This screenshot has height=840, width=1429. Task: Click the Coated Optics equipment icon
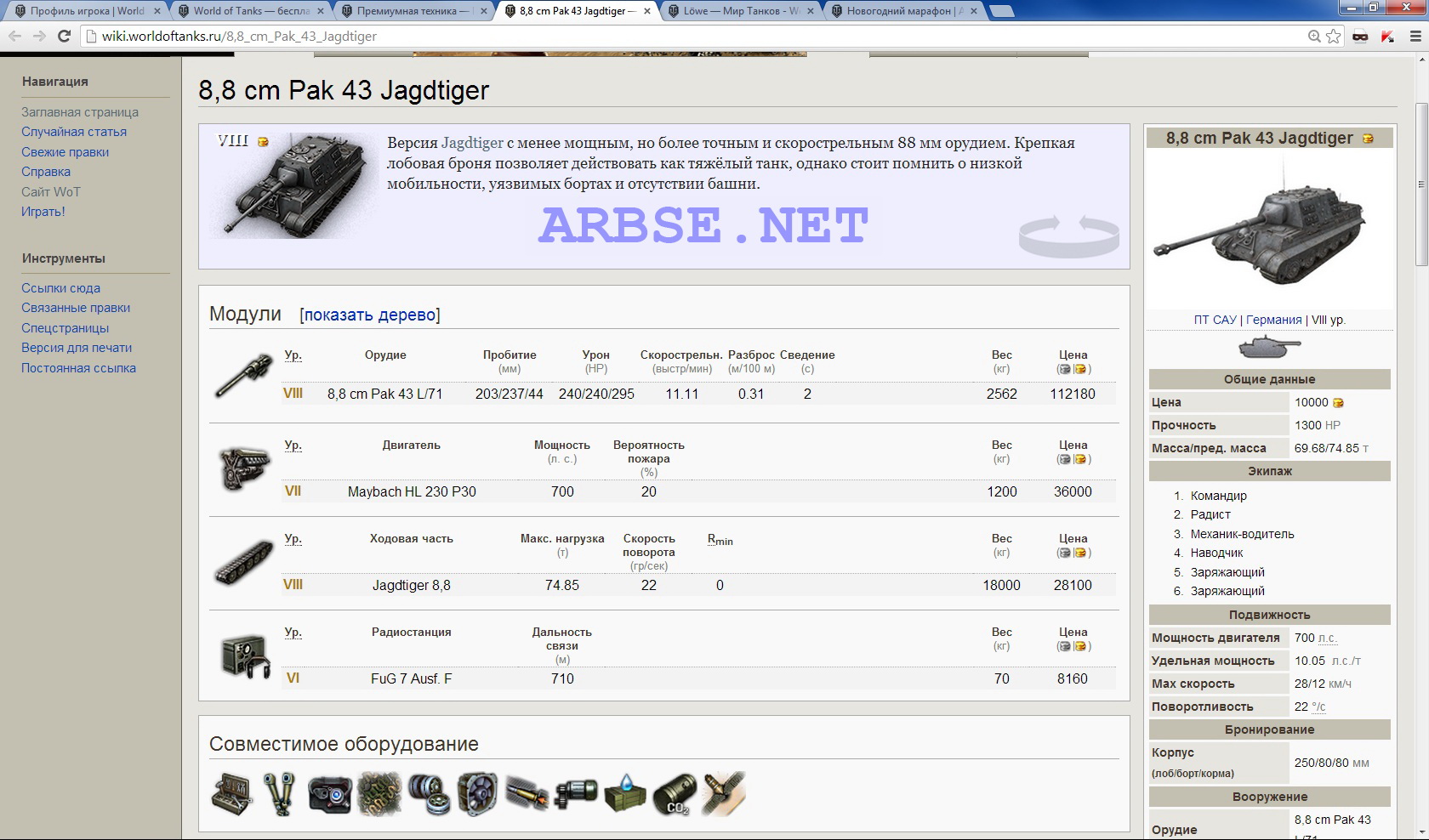(x=330, y=794)
